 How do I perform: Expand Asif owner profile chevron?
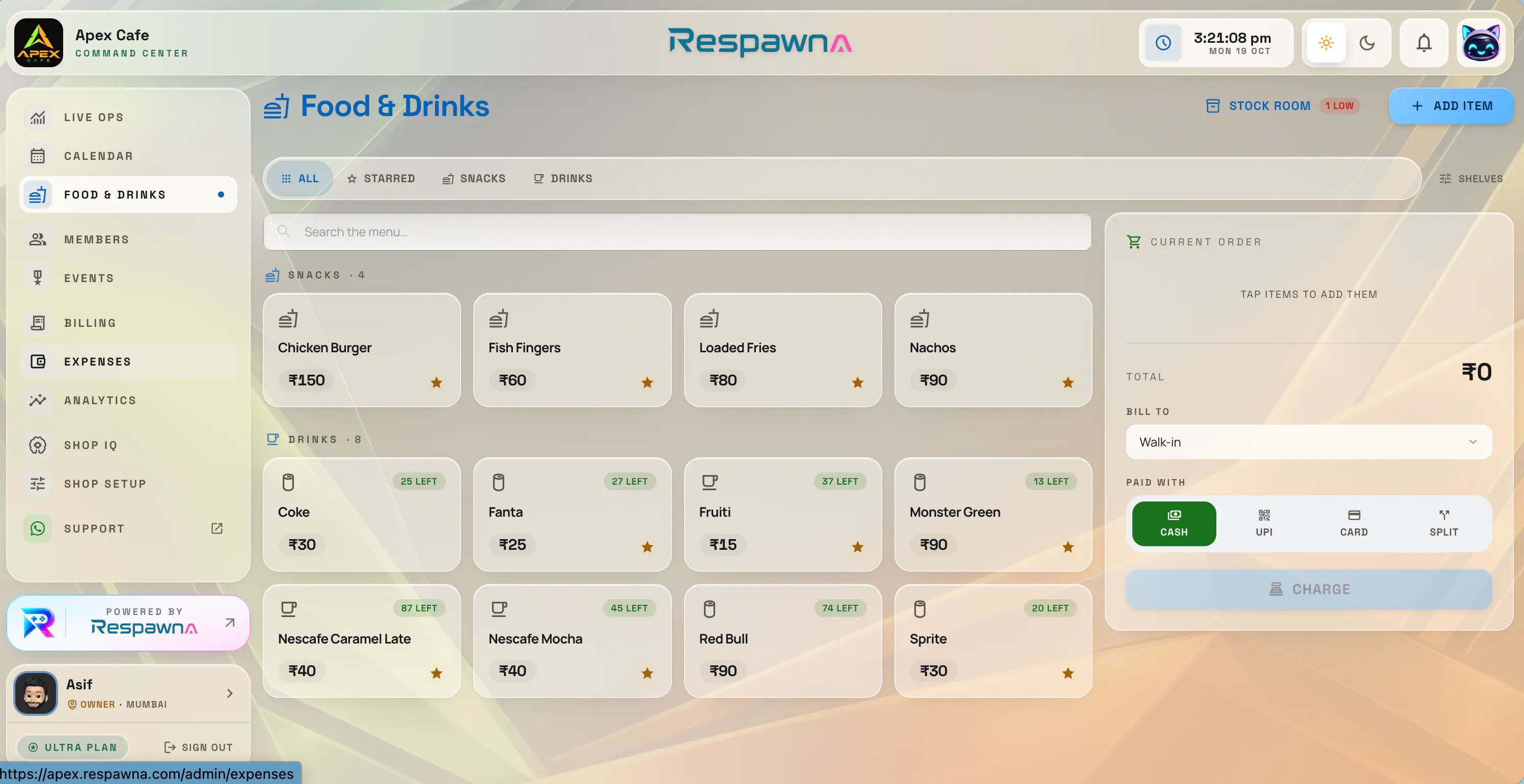tap(230, 693)
